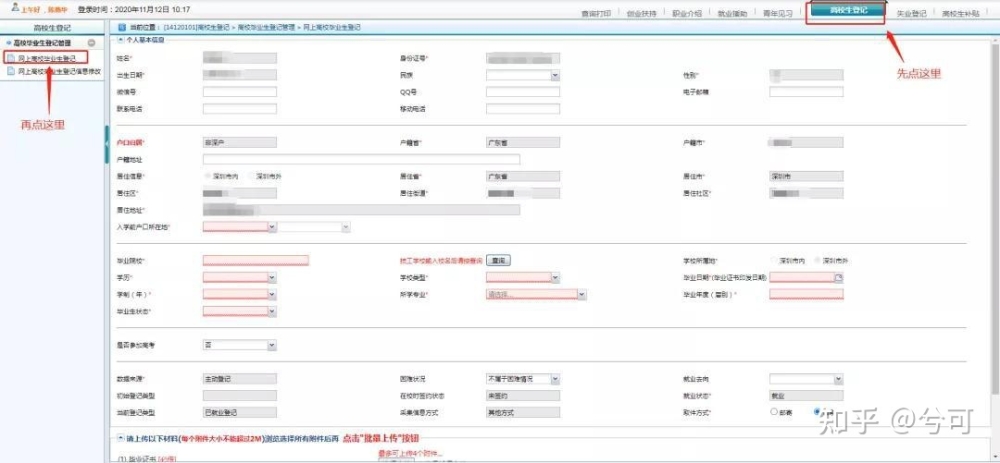Open the 失业登记 tab
This screenshot has width=1000, height=463.
911,13
